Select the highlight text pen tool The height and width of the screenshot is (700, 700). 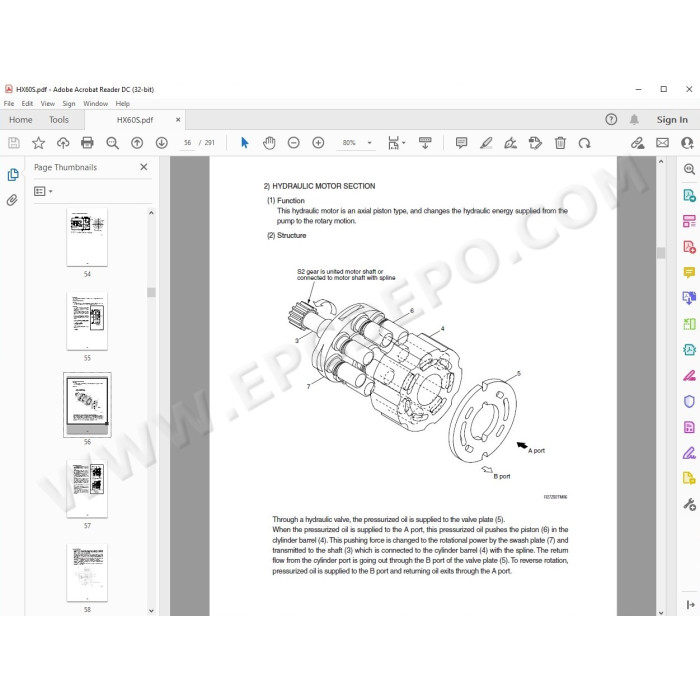tap(486, 143)
